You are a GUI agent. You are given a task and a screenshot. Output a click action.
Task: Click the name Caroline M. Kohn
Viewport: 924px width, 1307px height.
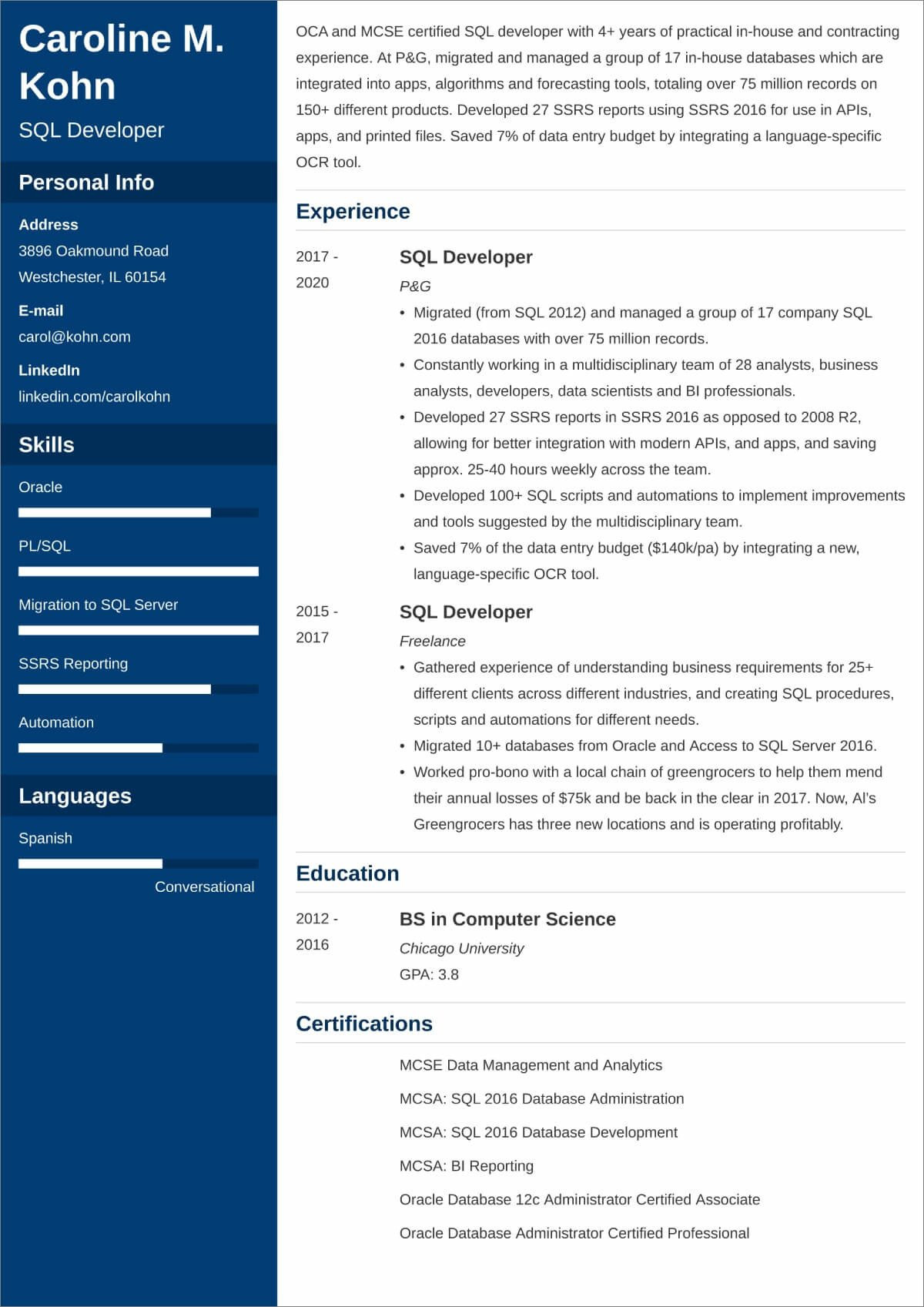point(122,62)
